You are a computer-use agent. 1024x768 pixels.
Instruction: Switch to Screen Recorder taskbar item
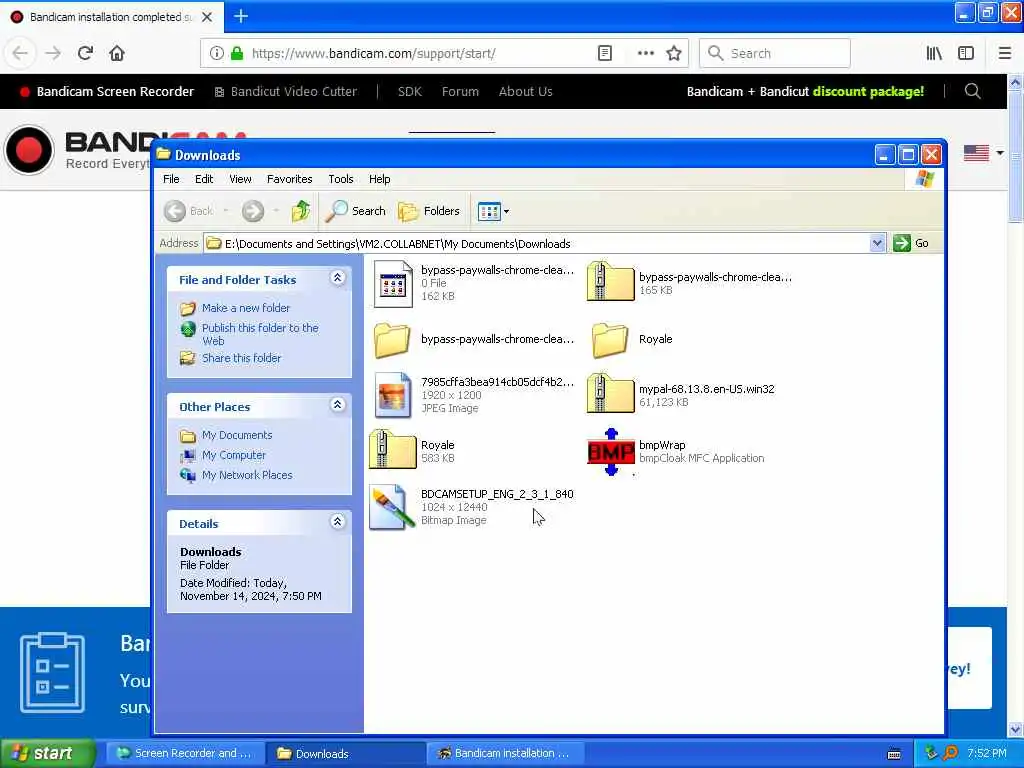tap(185, 753)
